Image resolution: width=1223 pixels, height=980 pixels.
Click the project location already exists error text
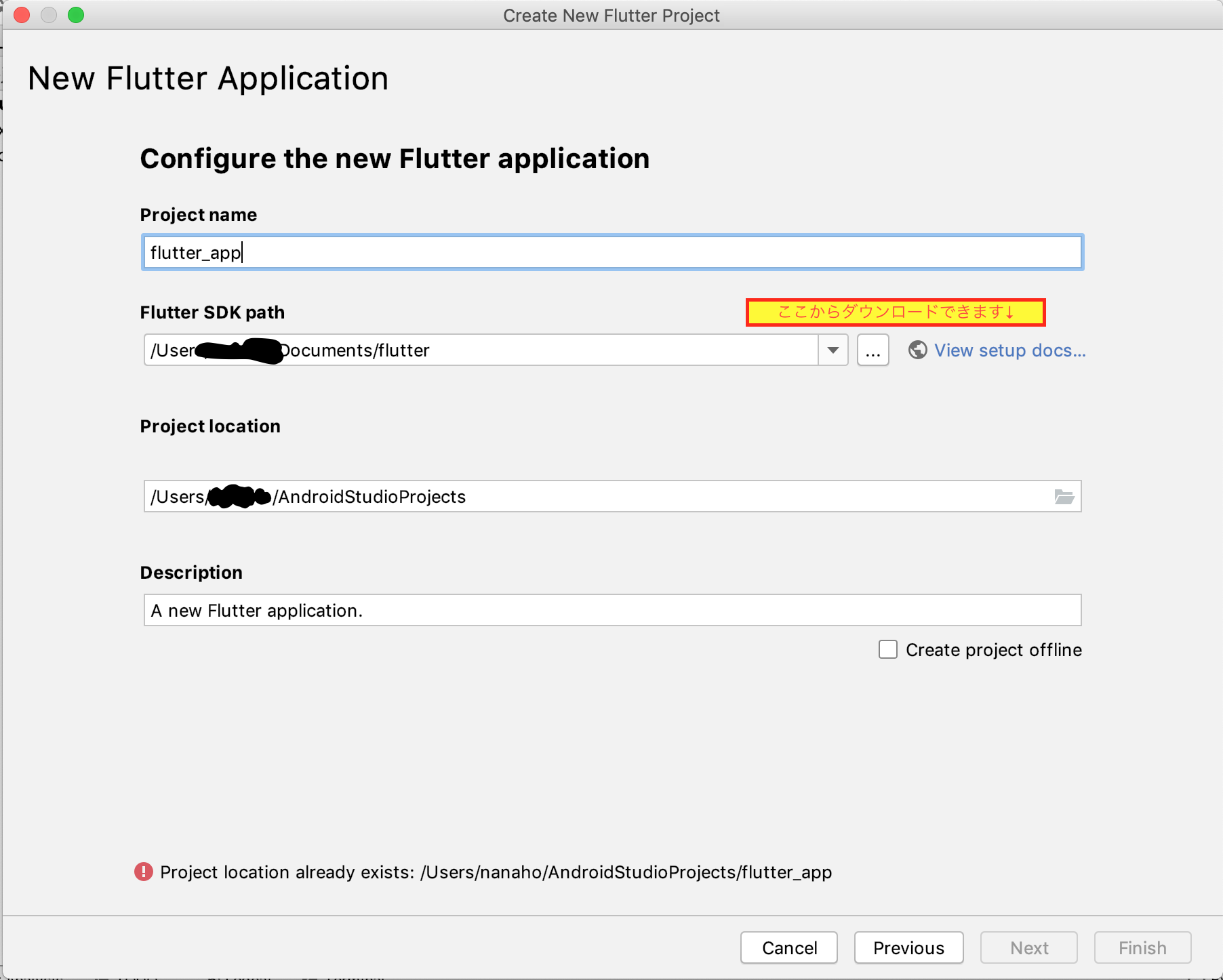[496, 872]
